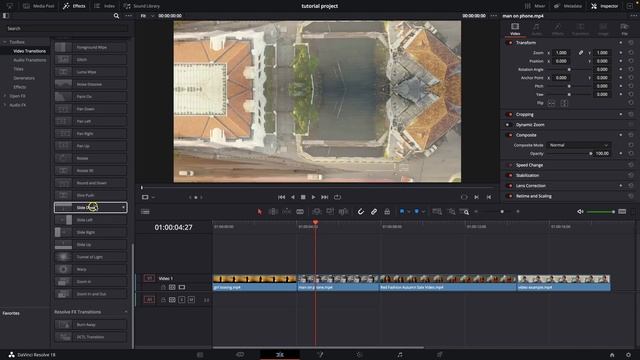
Task: Click the 01:00:04:27 timecode display
Action: pyautogui.click(x=173, y=227)
